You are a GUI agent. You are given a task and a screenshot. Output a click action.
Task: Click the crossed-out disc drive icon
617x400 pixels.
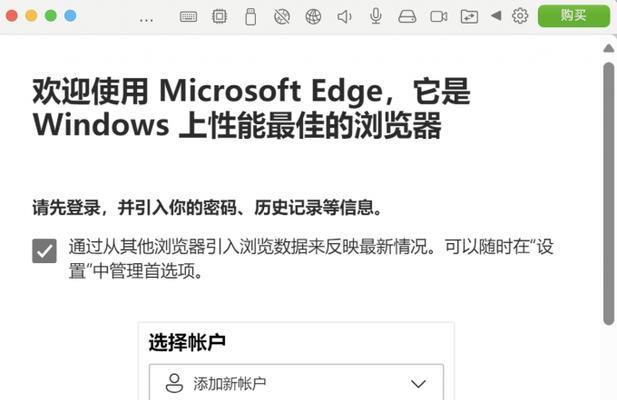click(x=282, y=17)
